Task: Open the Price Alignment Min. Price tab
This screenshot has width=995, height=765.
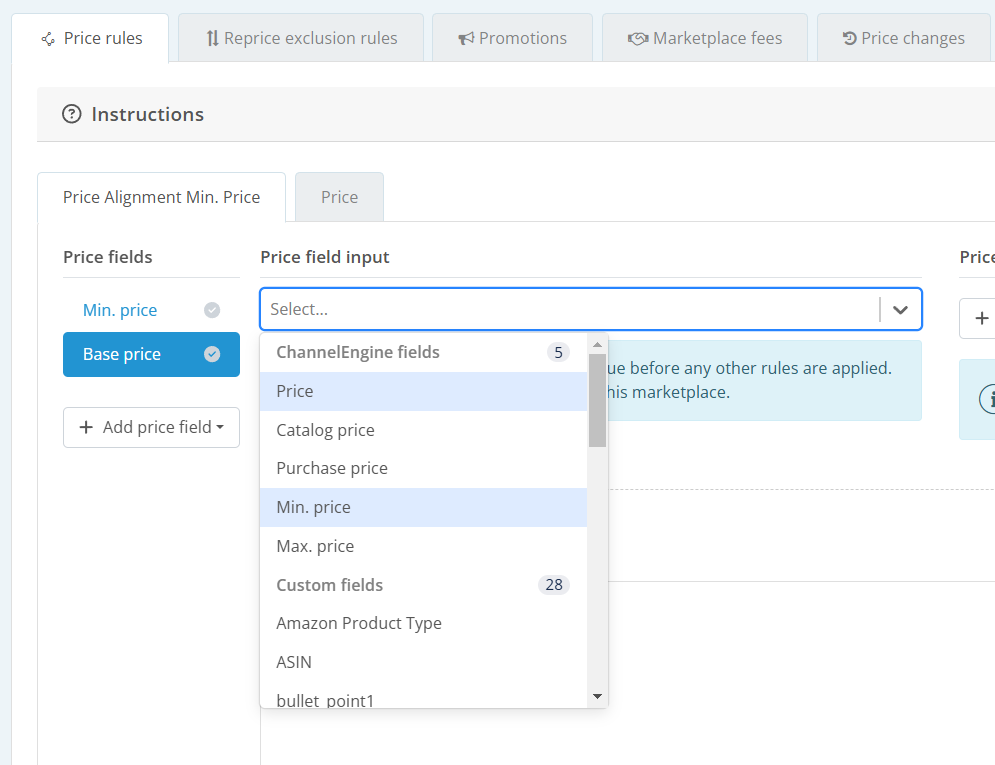Action: tap(161, 197)
